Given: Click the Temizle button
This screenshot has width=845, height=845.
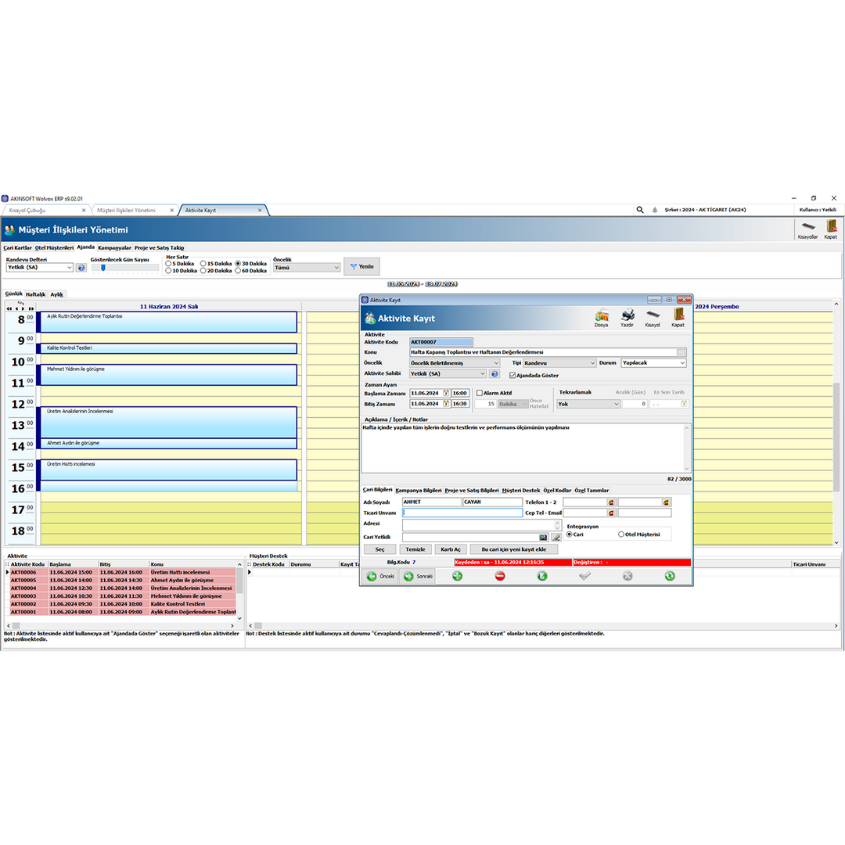Looking at the screenshot, I should 414,549.
